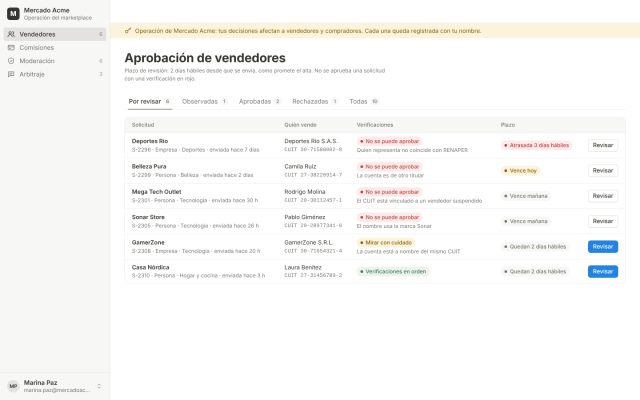Click seller name Rodrigo Molina
Screen dimensions: 640x400
[305, 192]
